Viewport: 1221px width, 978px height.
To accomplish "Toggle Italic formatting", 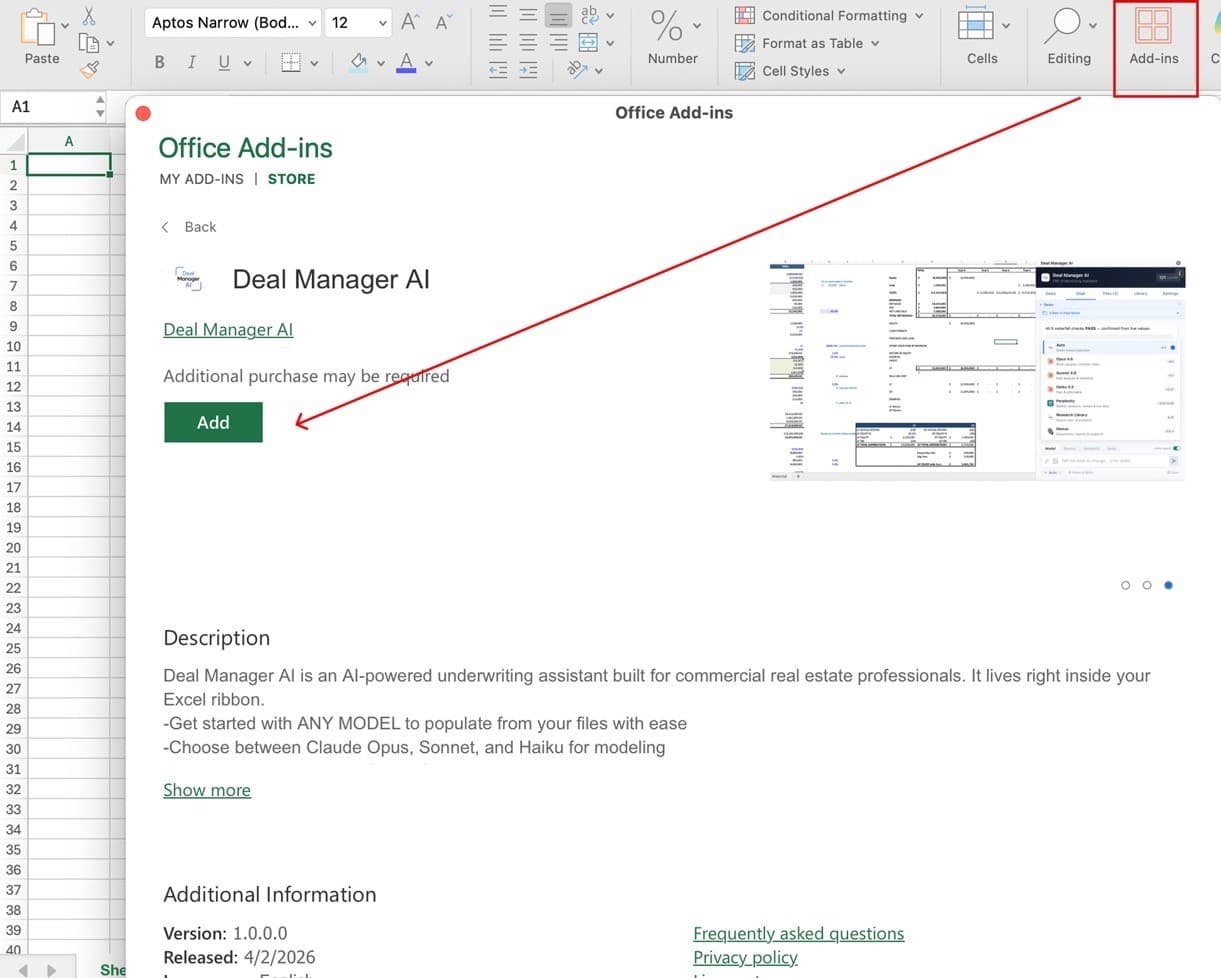I will (x=191, y=62).
